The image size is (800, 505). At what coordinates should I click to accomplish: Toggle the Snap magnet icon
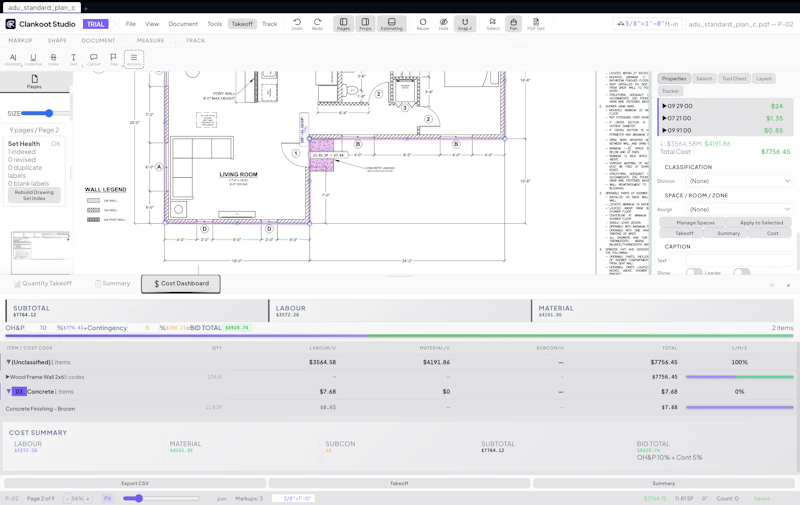pos(465,23)
